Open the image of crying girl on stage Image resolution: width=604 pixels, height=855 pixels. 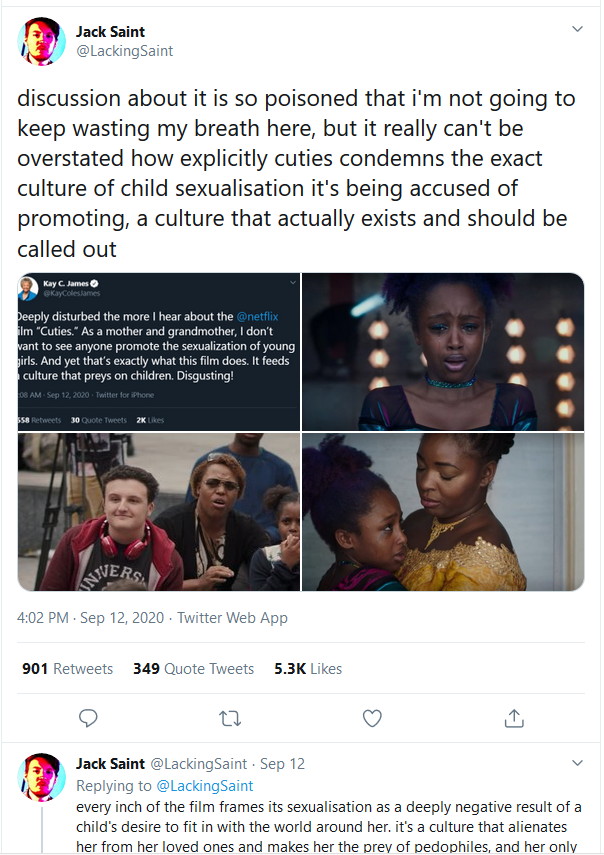point(443,351)
